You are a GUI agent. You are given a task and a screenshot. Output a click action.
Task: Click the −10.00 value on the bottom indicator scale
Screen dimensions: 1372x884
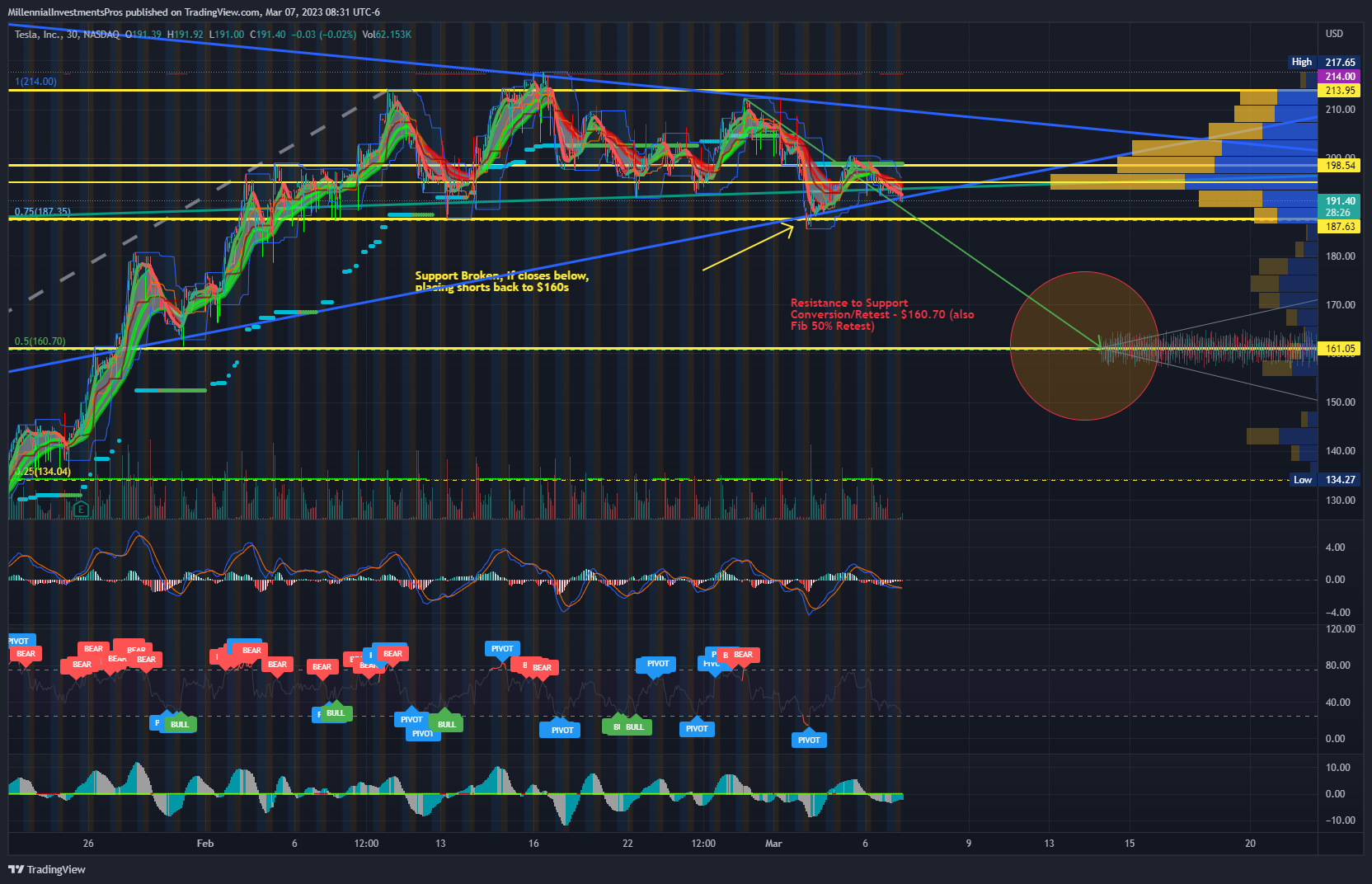coord(1340,821)
